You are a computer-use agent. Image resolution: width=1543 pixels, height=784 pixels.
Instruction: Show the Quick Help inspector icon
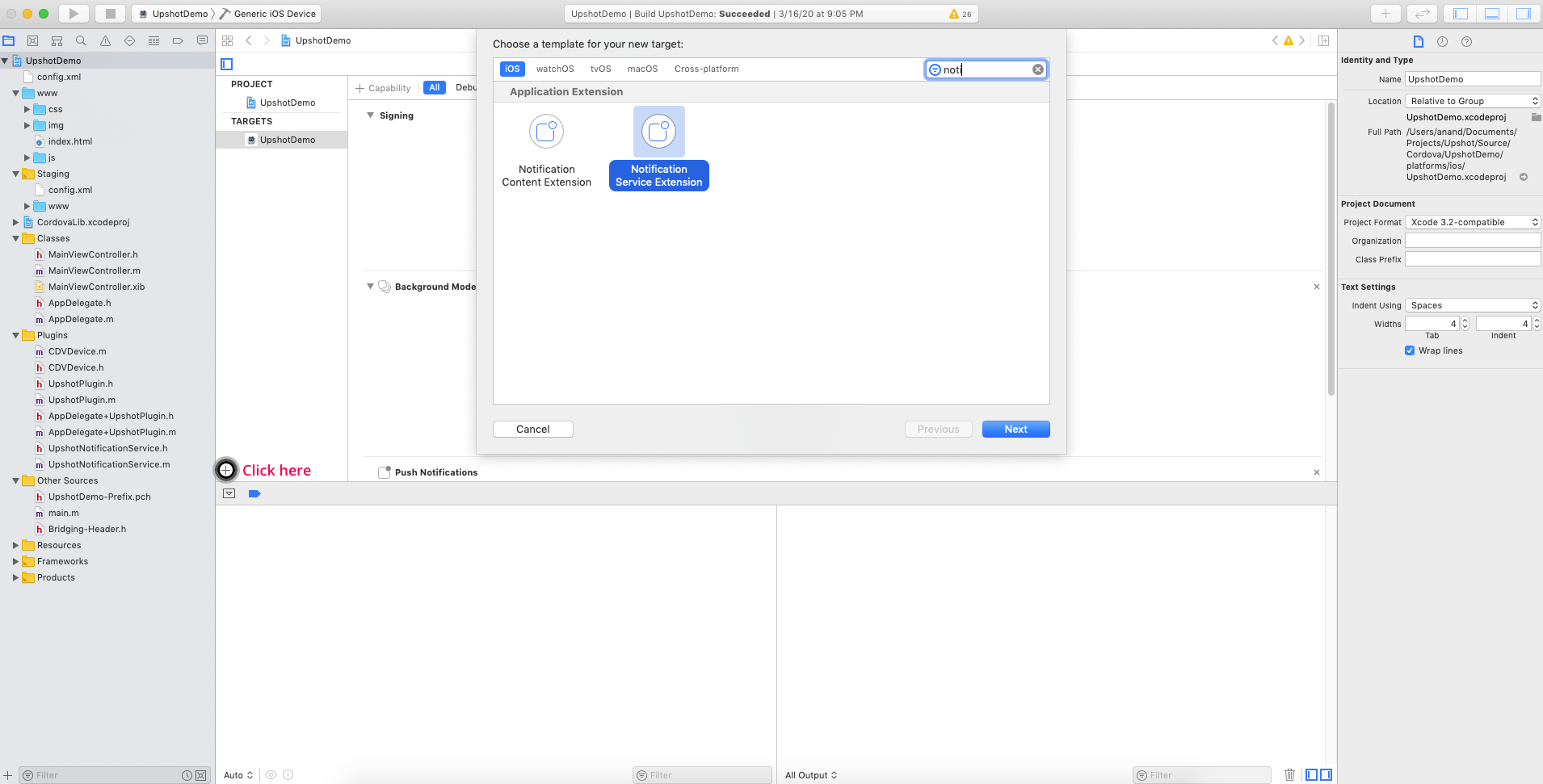tap(1467, 41)
